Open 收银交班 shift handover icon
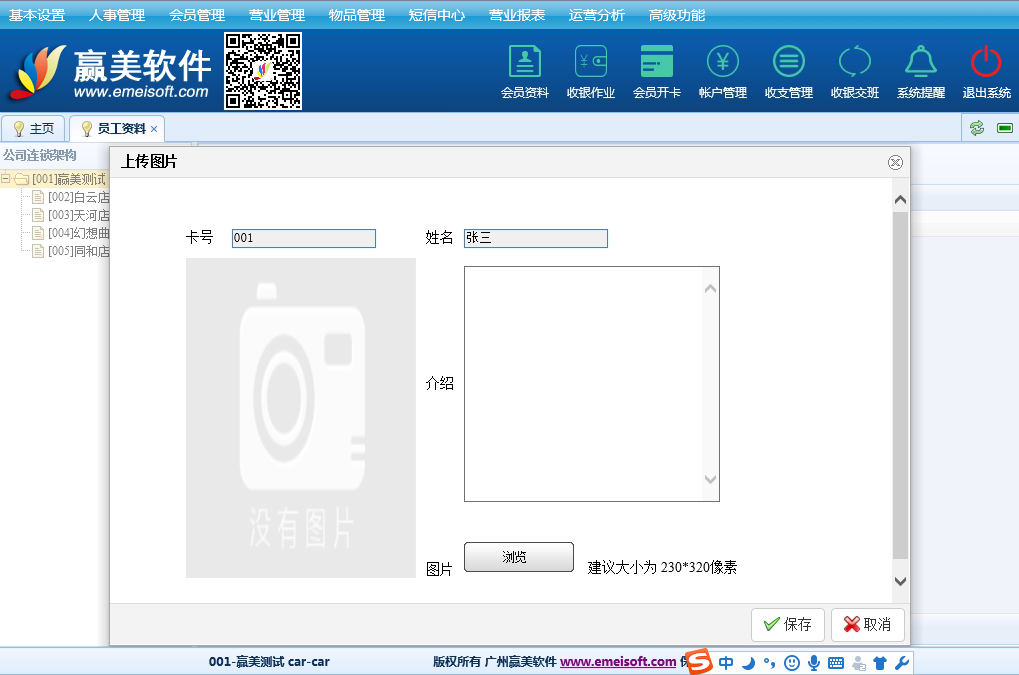 (x=854, y=72)
